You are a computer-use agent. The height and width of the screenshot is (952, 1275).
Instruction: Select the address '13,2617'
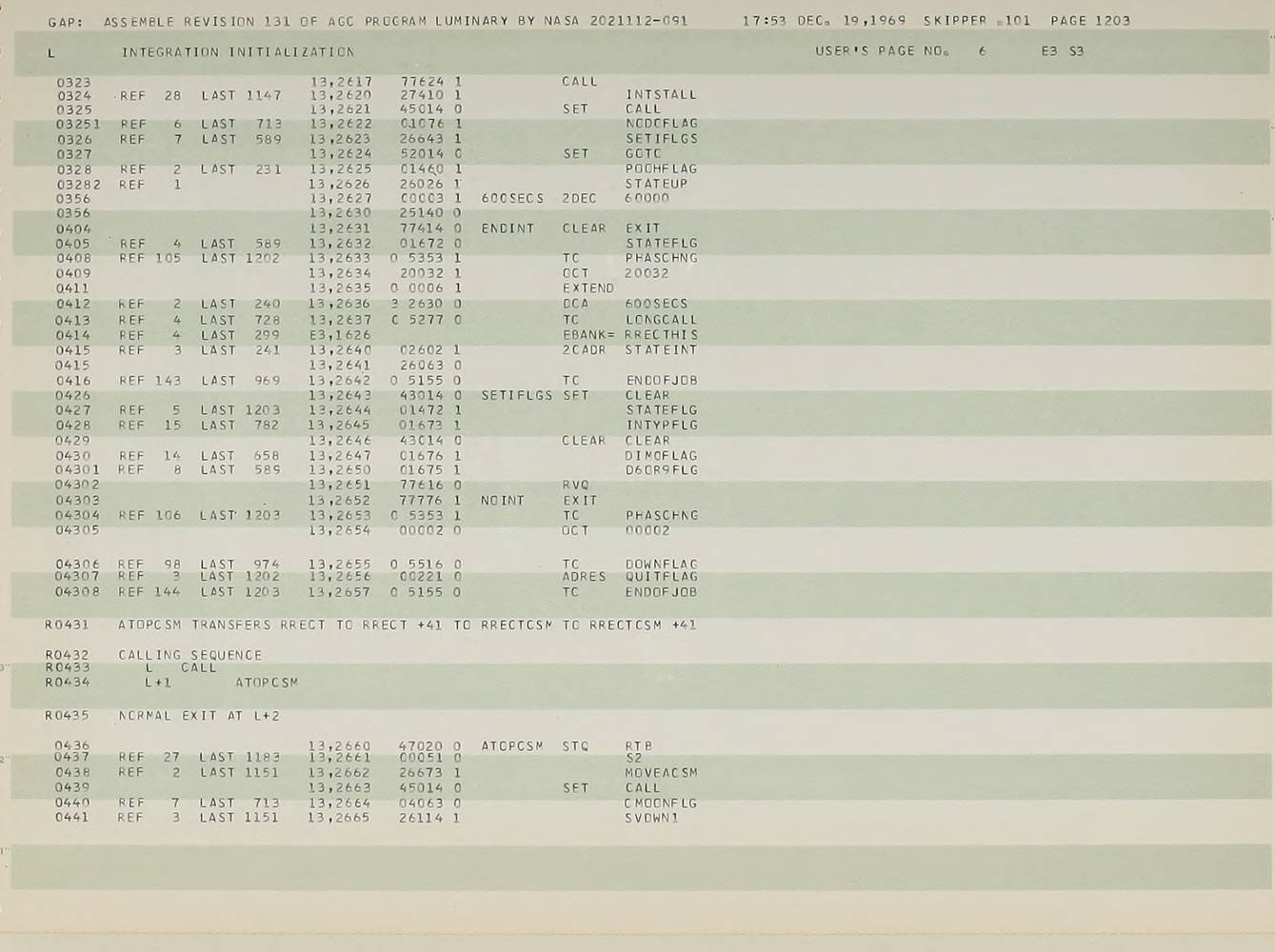pos(341,82)
